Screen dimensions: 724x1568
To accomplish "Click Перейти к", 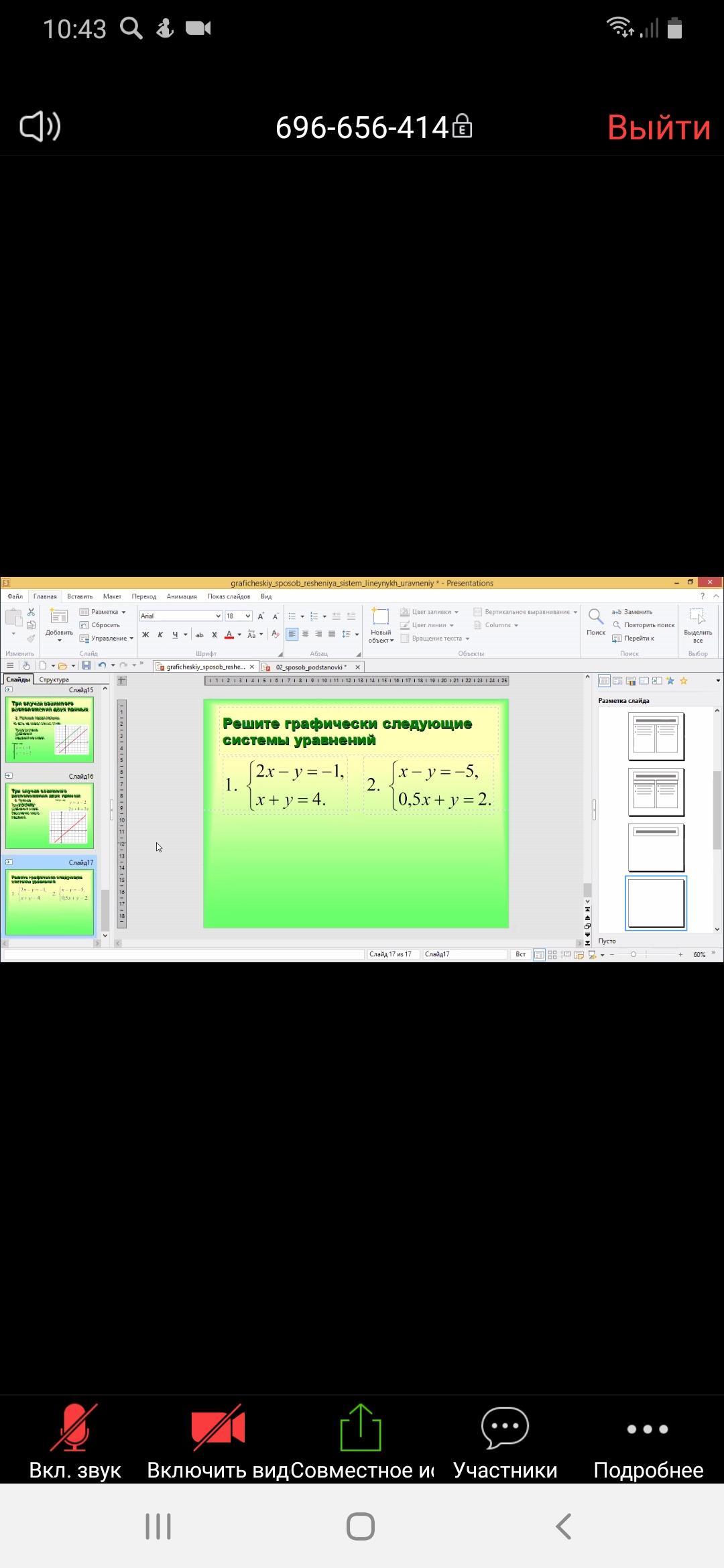I will [633, 639].
